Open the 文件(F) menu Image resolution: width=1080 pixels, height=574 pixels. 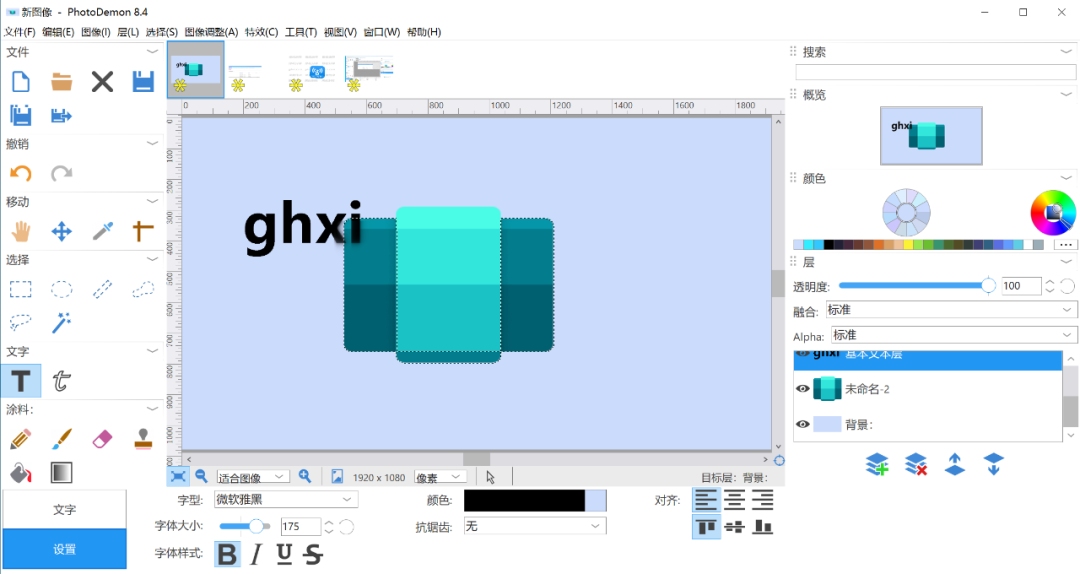19,32
